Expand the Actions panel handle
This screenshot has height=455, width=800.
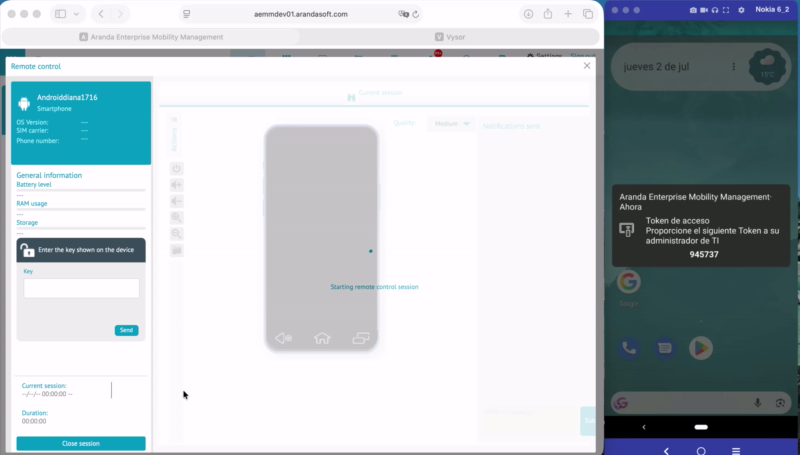(x=174, y=135)
